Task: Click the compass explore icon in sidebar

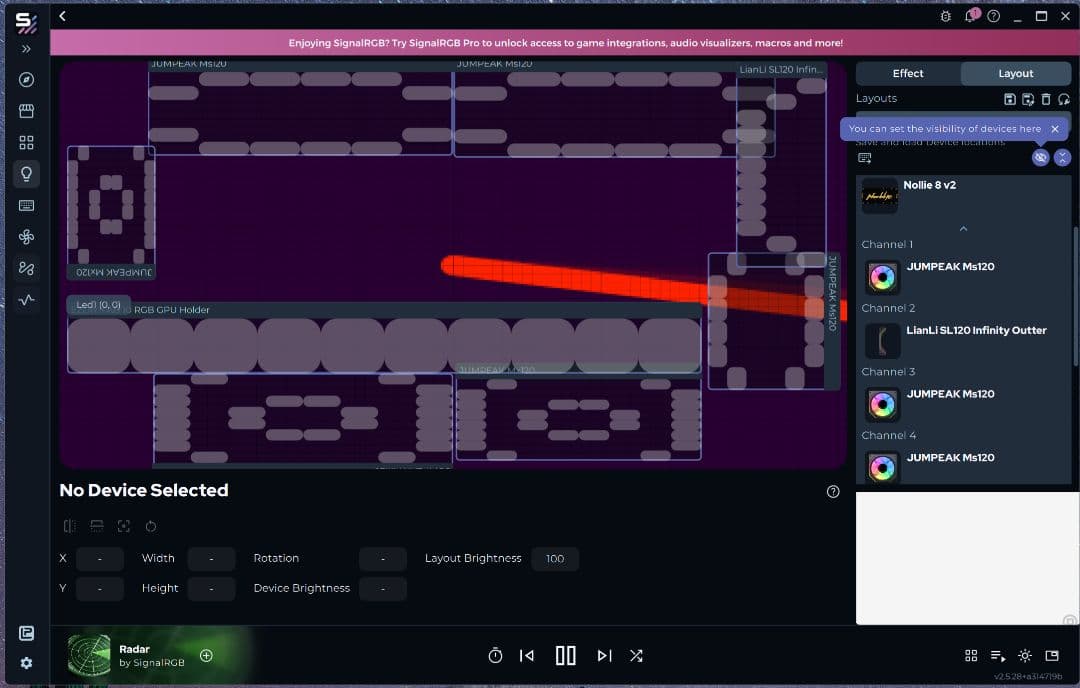Action: tap(26, 80)
